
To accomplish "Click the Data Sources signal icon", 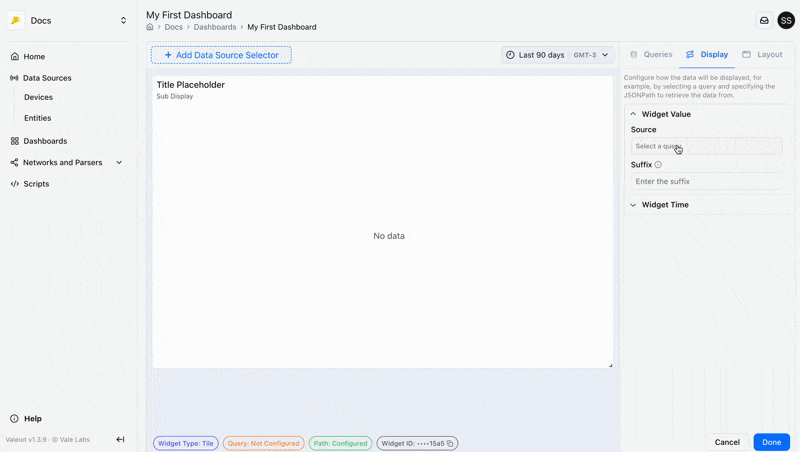I will coord(14,78).
